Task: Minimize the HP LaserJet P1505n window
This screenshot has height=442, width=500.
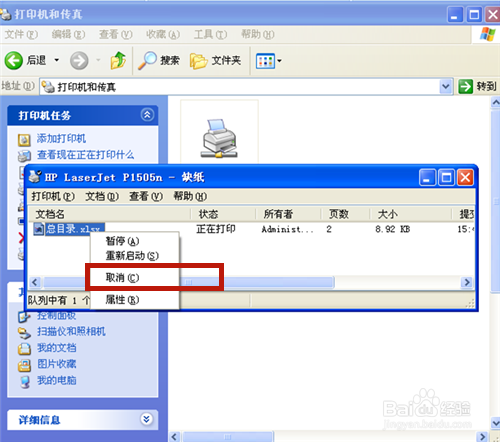Action: click(427, 177)
